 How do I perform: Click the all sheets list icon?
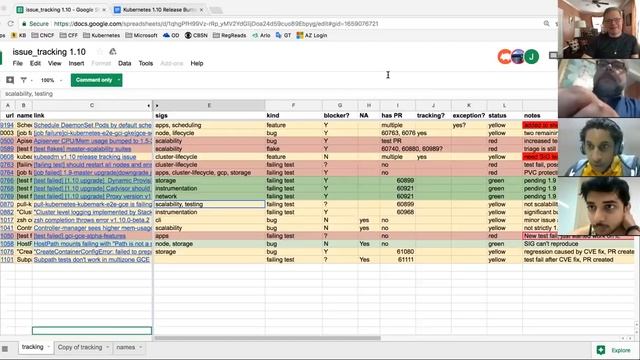point(5,349)
